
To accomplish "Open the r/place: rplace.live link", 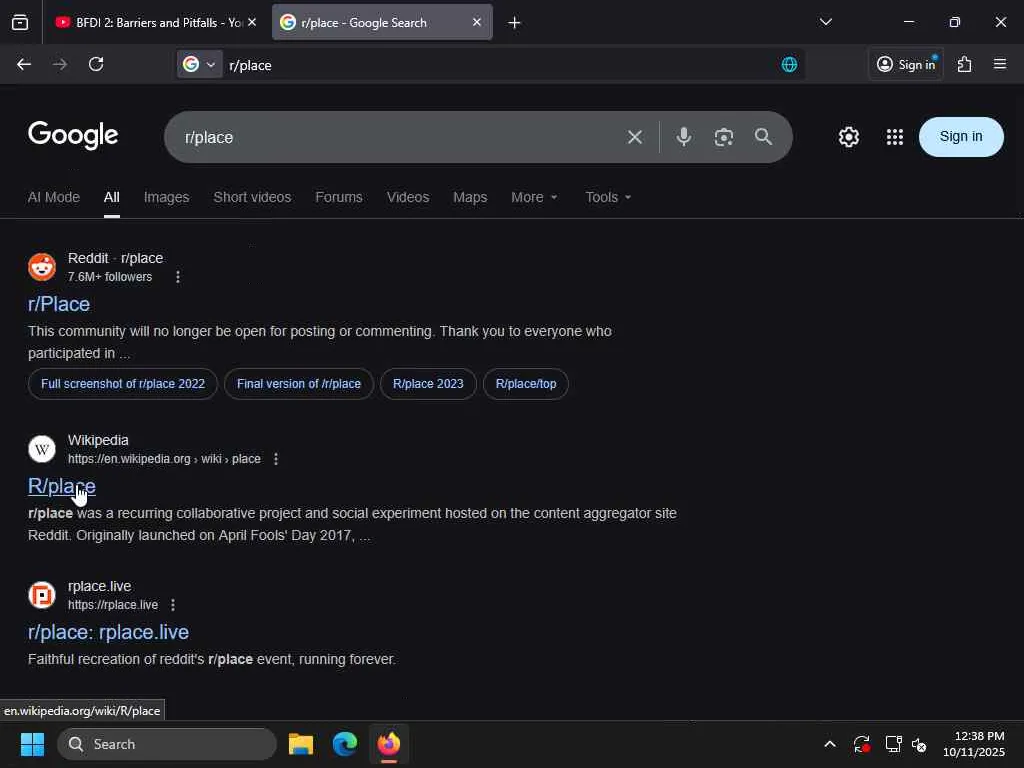I will click(x=108, y=632).
